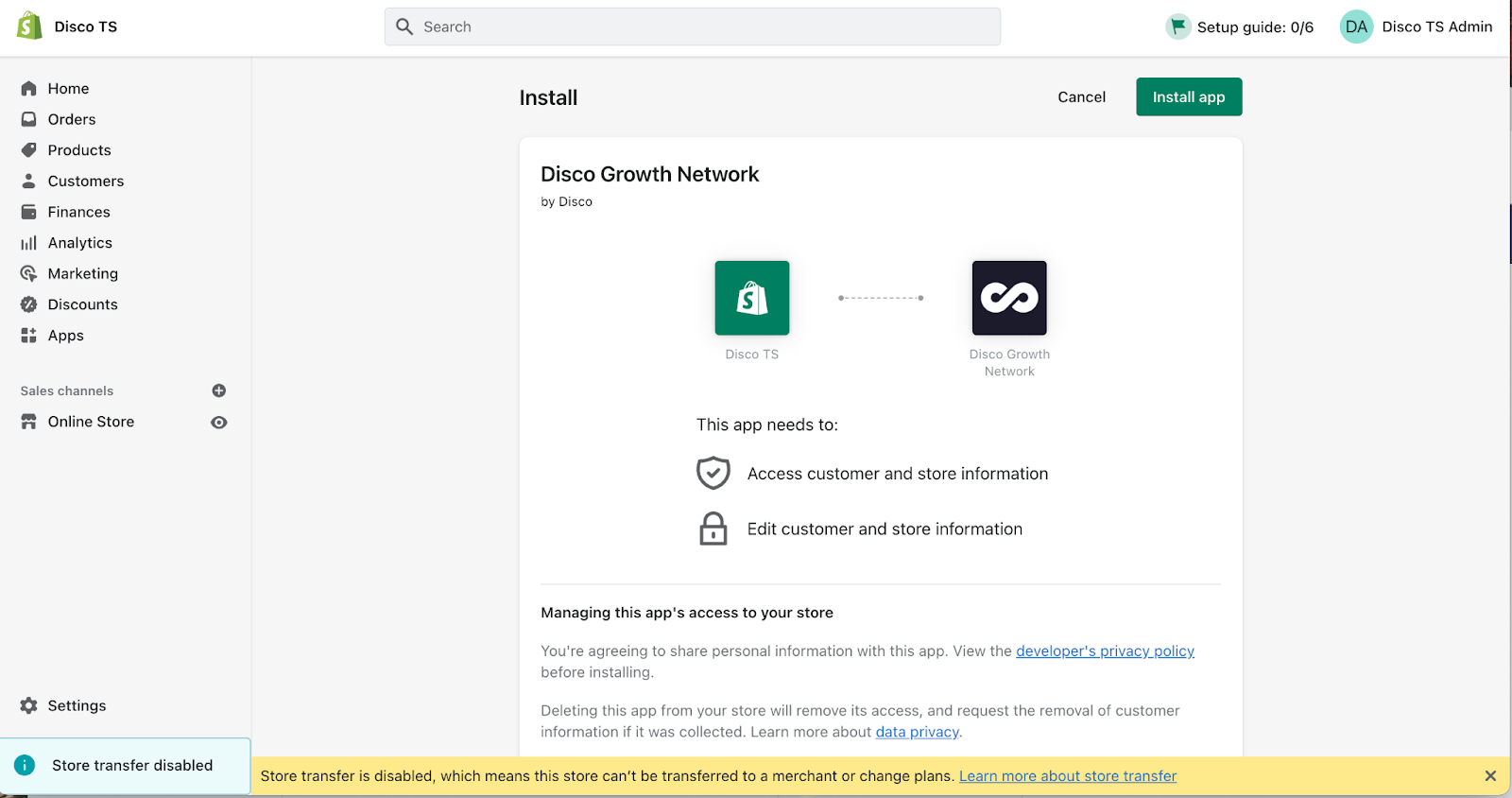
Task: Click the Customers person icon
Action: [29, 181]
